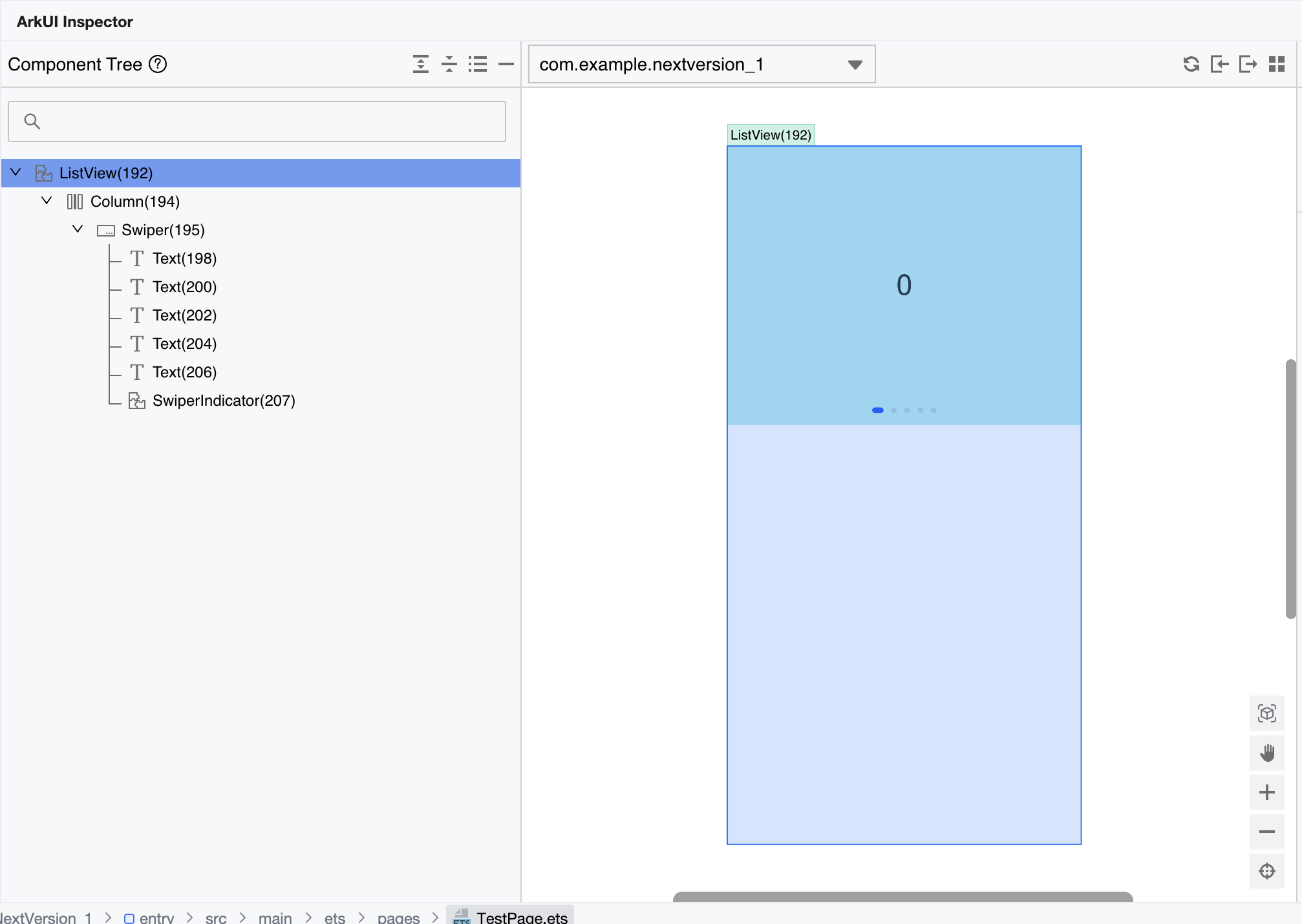
Task: Select ListView(192) in the component tree
Action: pos(261,173)
